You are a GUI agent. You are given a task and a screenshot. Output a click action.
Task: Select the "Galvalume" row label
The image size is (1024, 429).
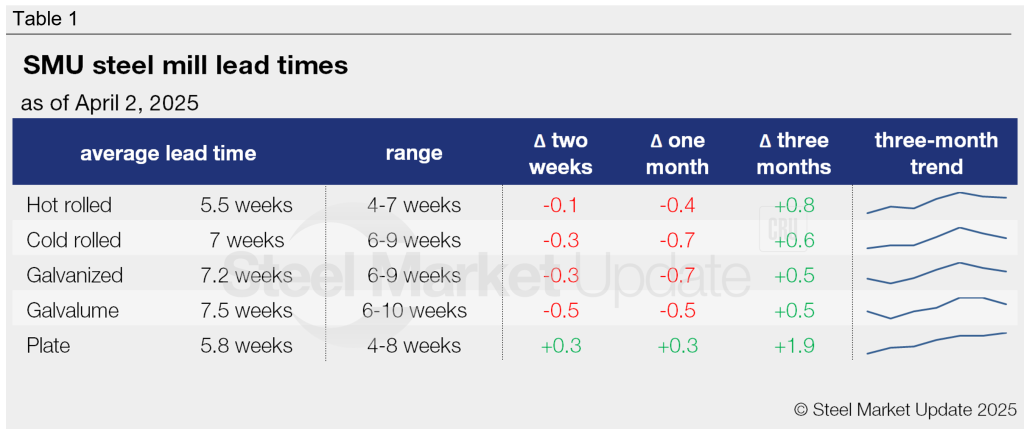pos(73,310)
